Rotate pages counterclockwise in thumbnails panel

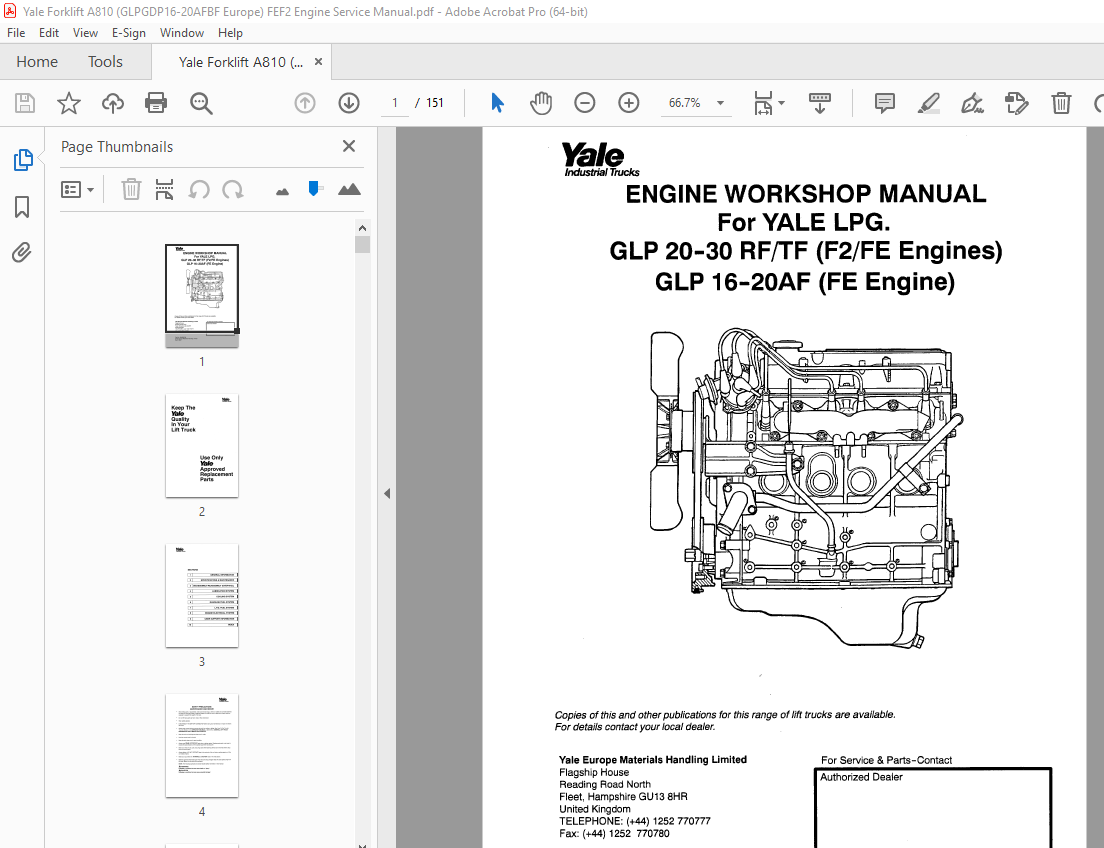coord(199,189)
